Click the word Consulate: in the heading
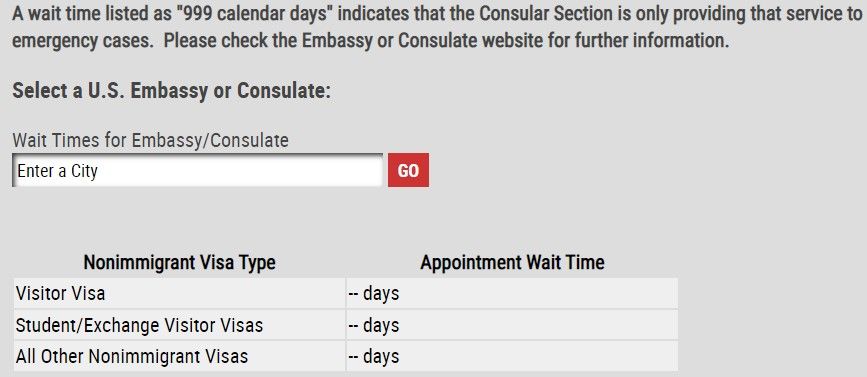Viewport: 867px width, 377px height. tap(284, 91)
